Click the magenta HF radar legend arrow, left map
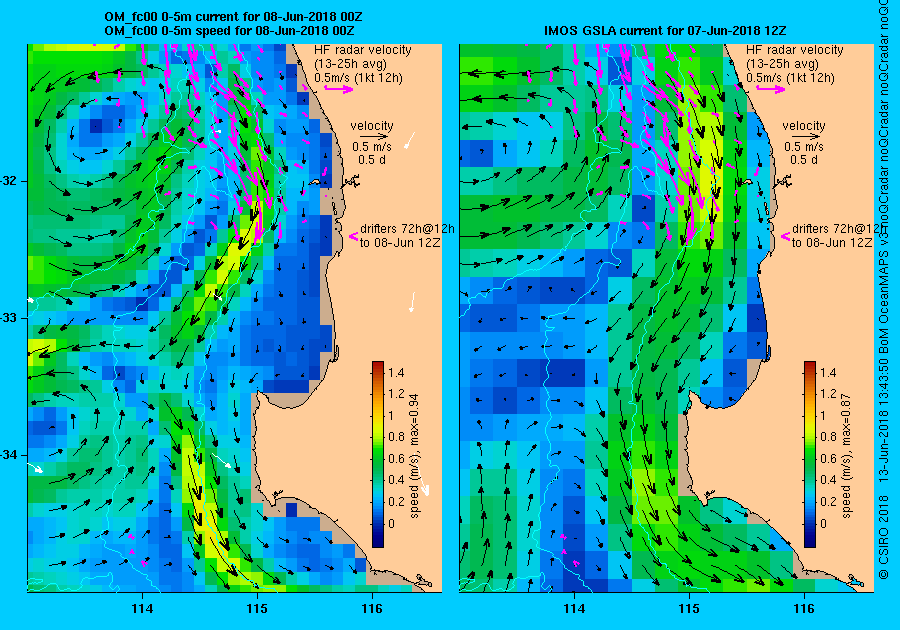This screenshot has height=630, width=900. [x=339, y=88]
